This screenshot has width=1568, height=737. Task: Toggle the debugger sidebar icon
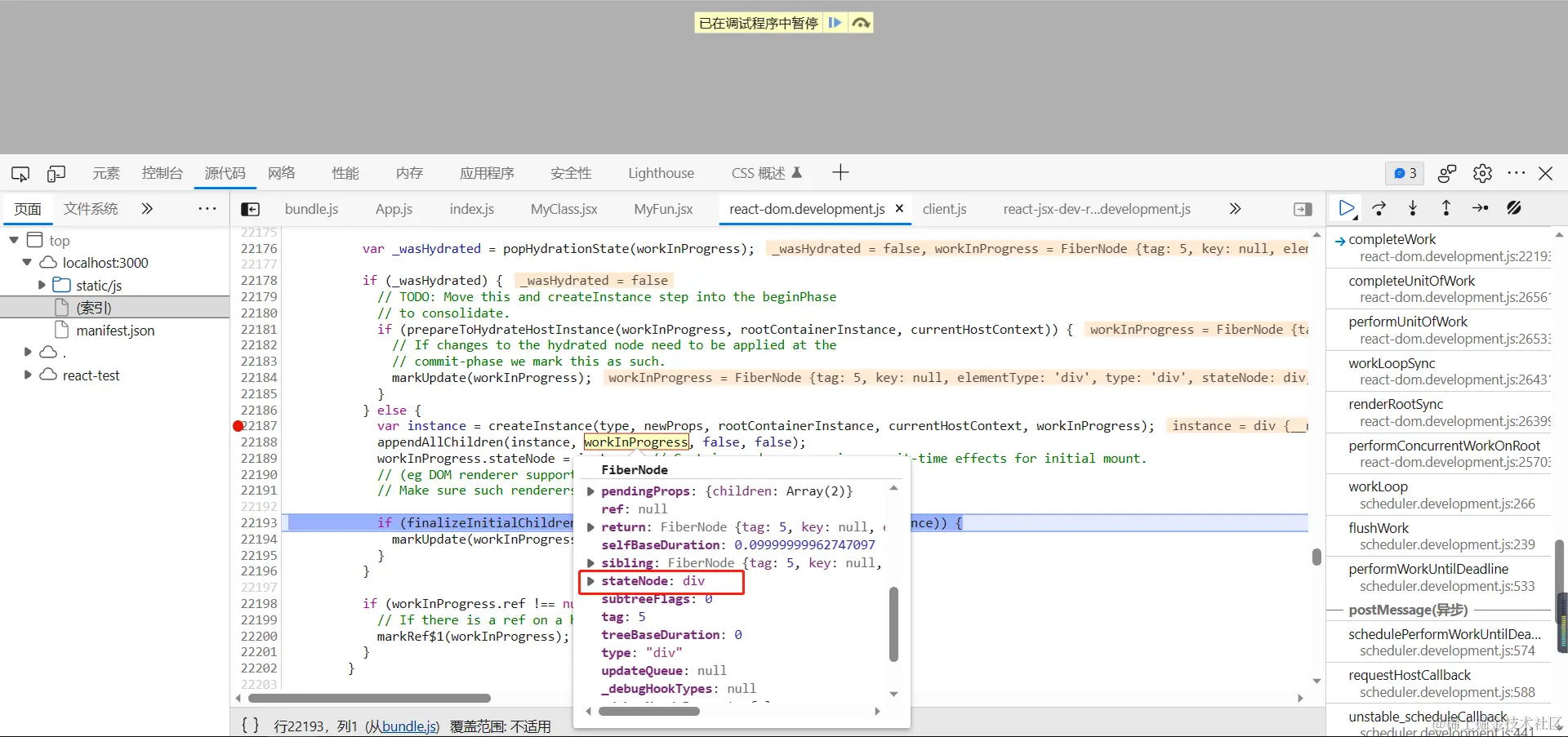[x=1303, y=210]
